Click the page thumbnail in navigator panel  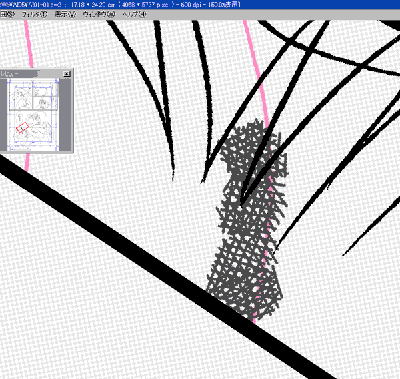tap(33, 114)
